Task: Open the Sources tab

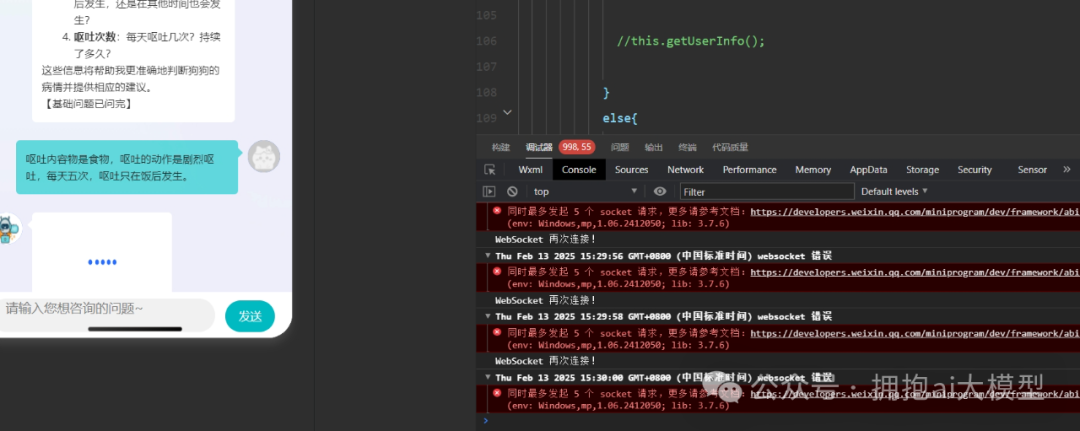Action: pos(631,170)
